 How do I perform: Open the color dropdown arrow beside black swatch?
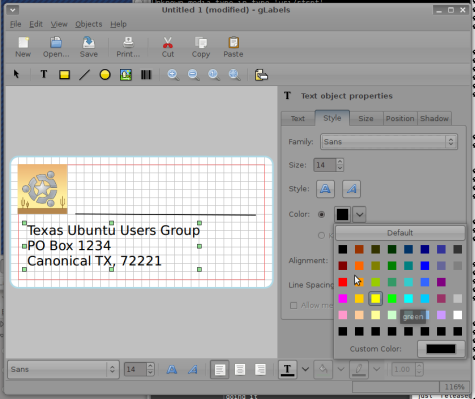(x=359, y=214)
